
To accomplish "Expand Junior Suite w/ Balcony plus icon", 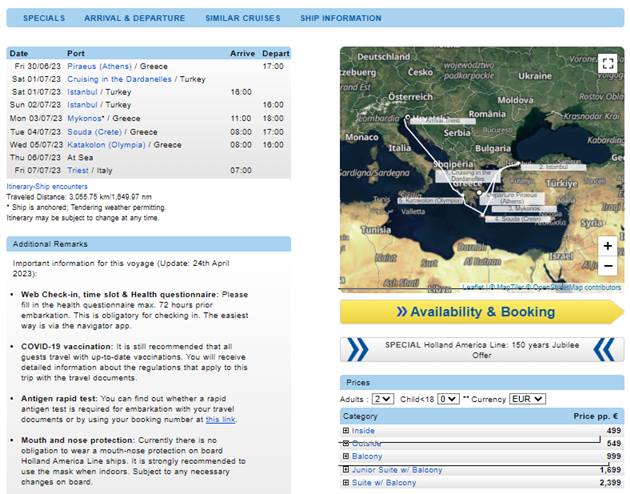I will pos(346,470).
